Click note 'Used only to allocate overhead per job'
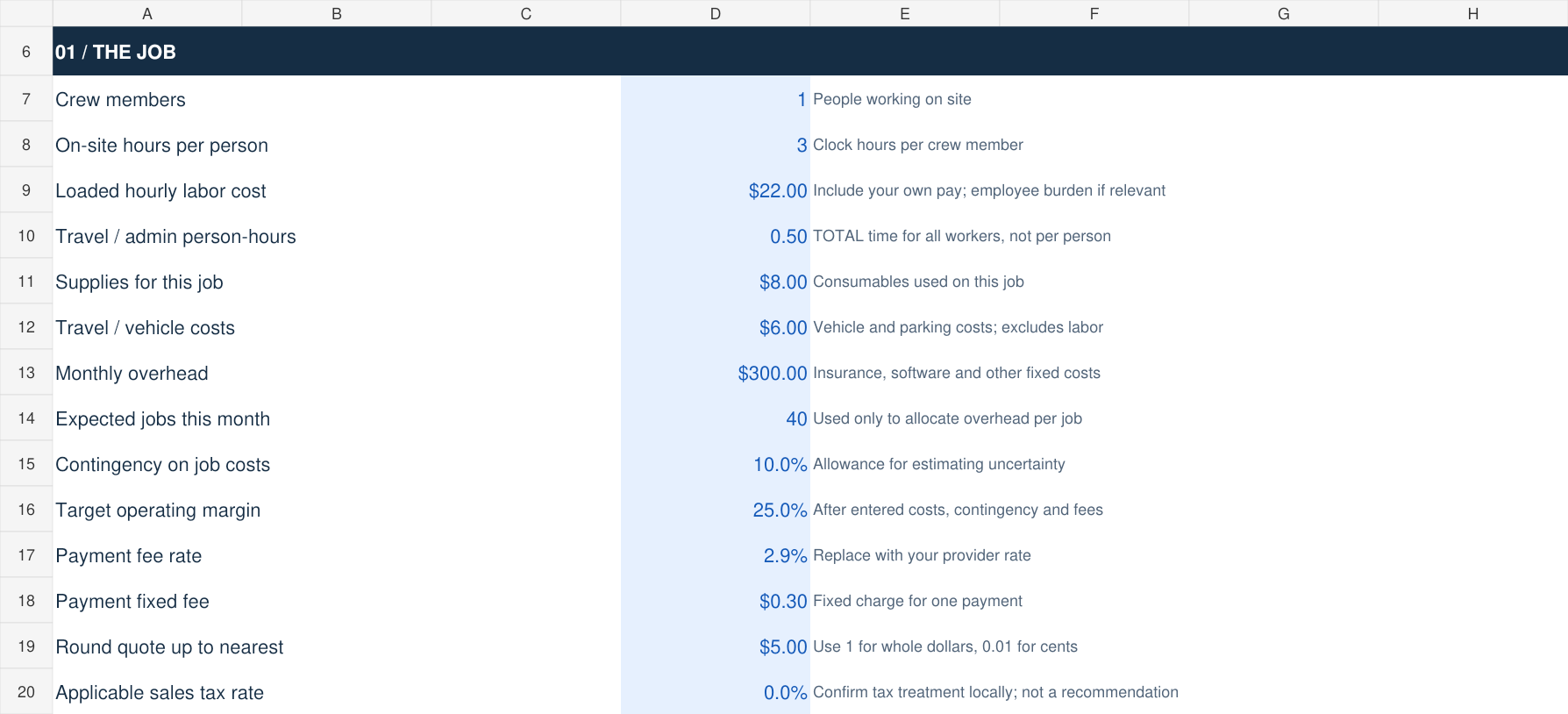The image size is (1568, 714). (947, 418)
